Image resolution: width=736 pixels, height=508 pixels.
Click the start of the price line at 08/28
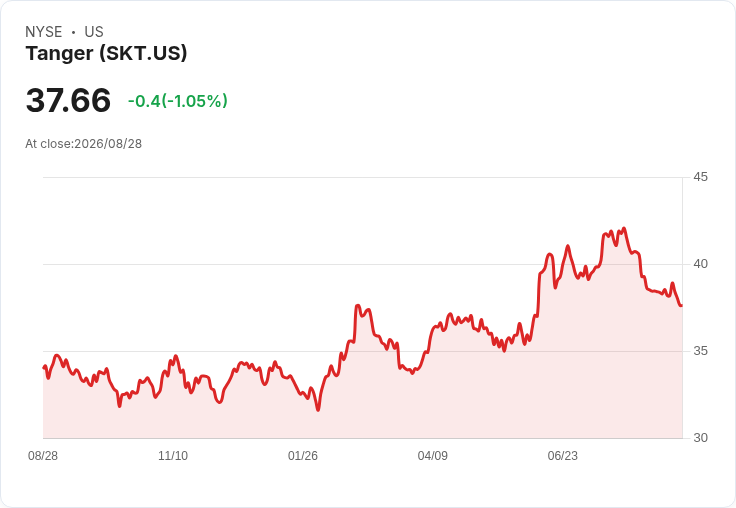pyautogui.click(x=44, y=367)
